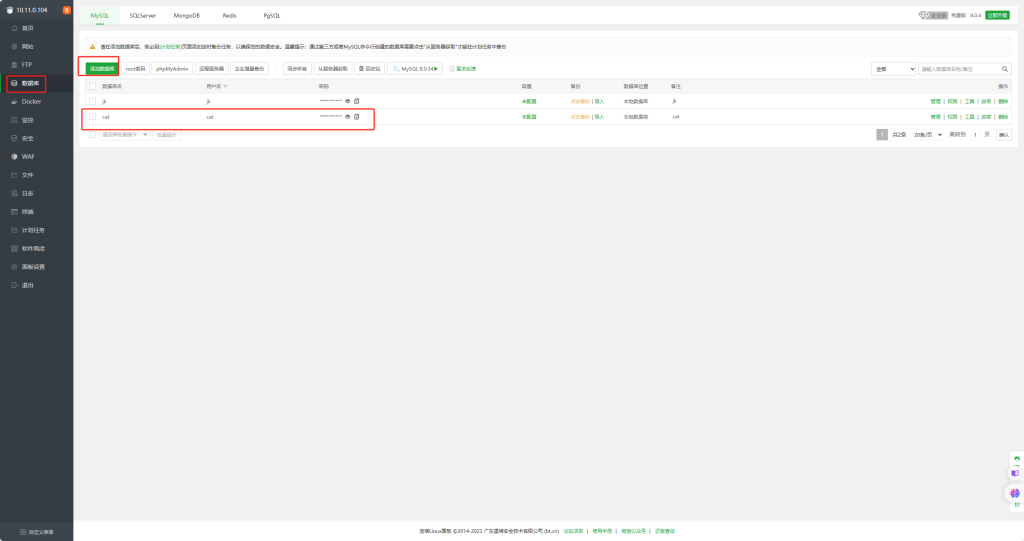1024x541 pixels.
Task: Click the colorful floating assistant icon at right edge
Action: tap(1014, 493)
